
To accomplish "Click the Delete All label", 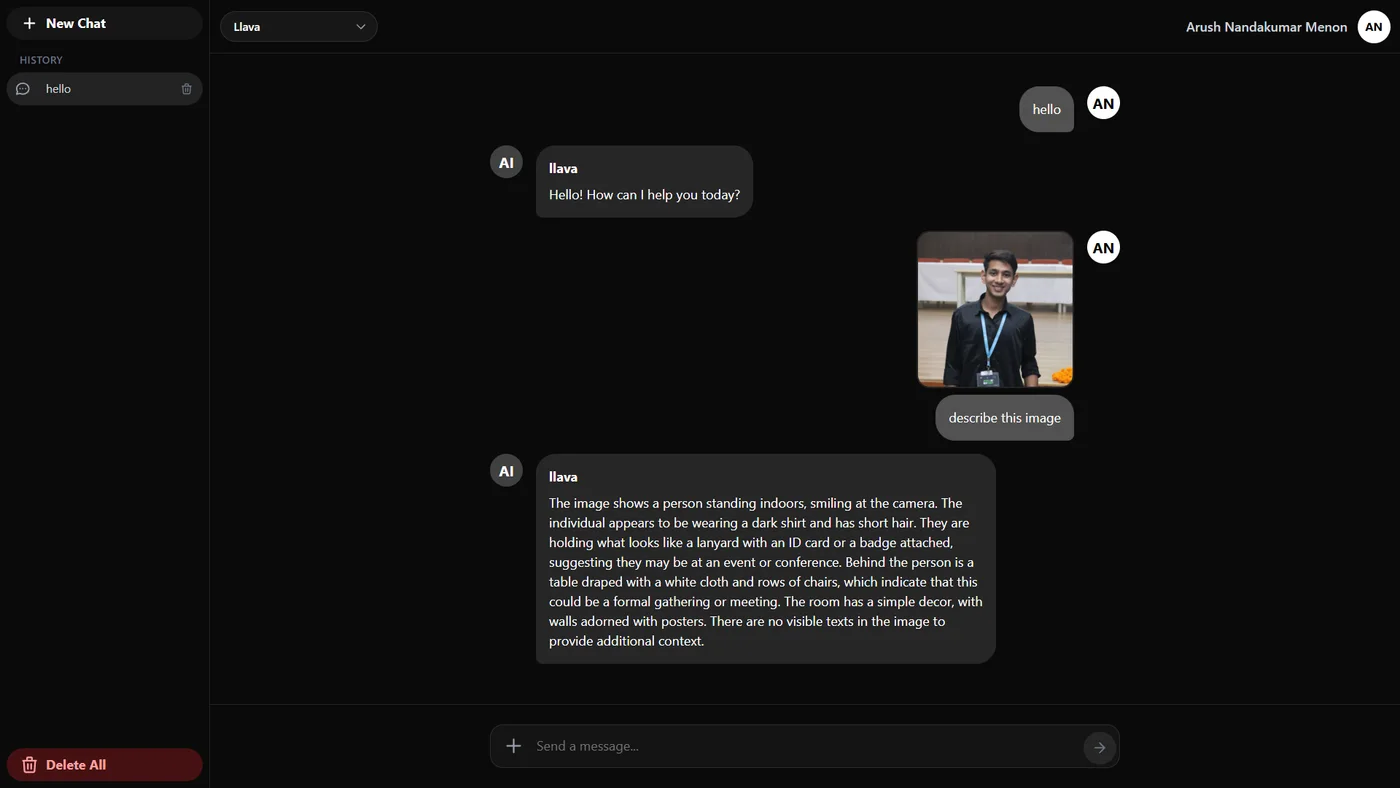I will (x=76, y=765).
